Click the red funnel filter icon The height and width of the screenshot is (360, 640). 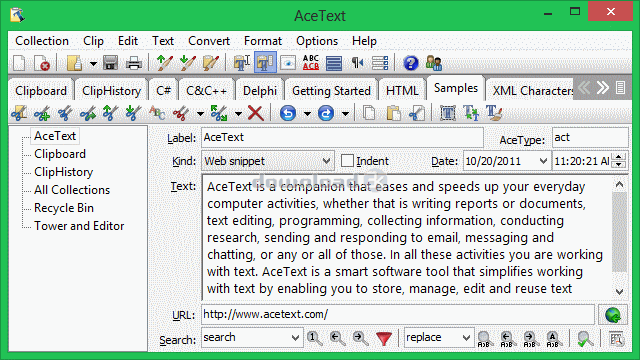click(384, 338)
